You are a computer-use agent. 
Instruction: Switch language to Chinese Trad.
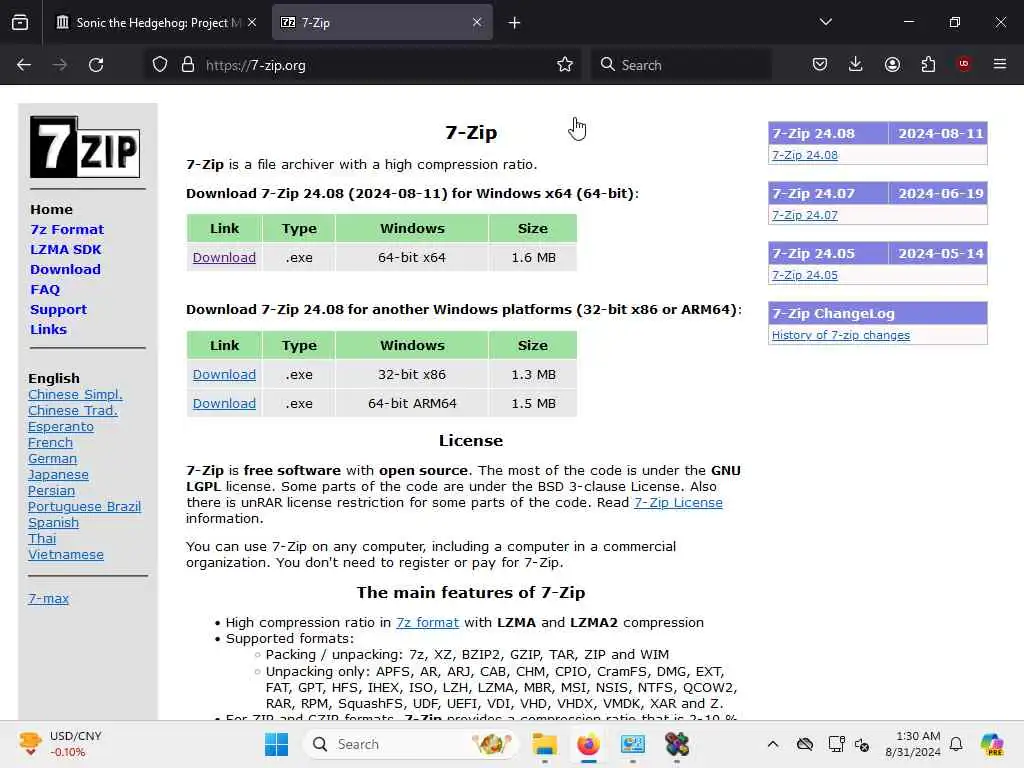click(72, 411)
